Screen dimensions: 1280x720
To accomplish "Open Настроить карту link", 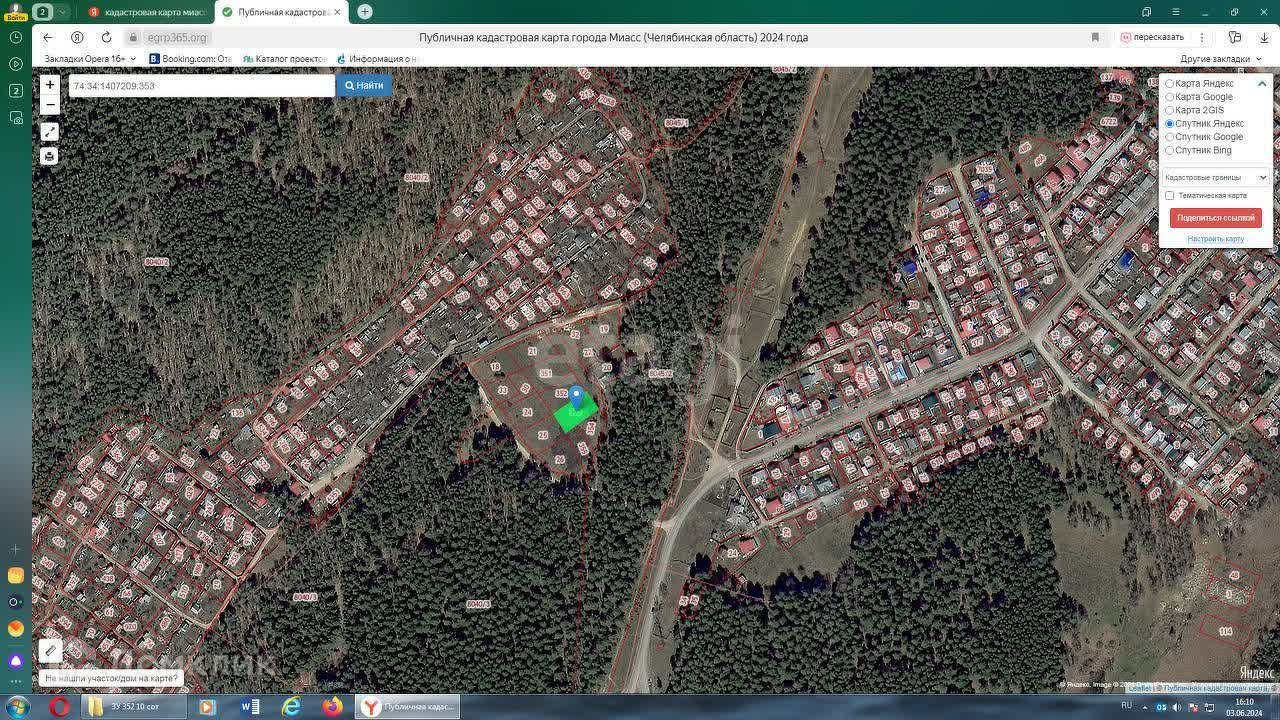I will pyautogui.click(x=1215, y=239).
